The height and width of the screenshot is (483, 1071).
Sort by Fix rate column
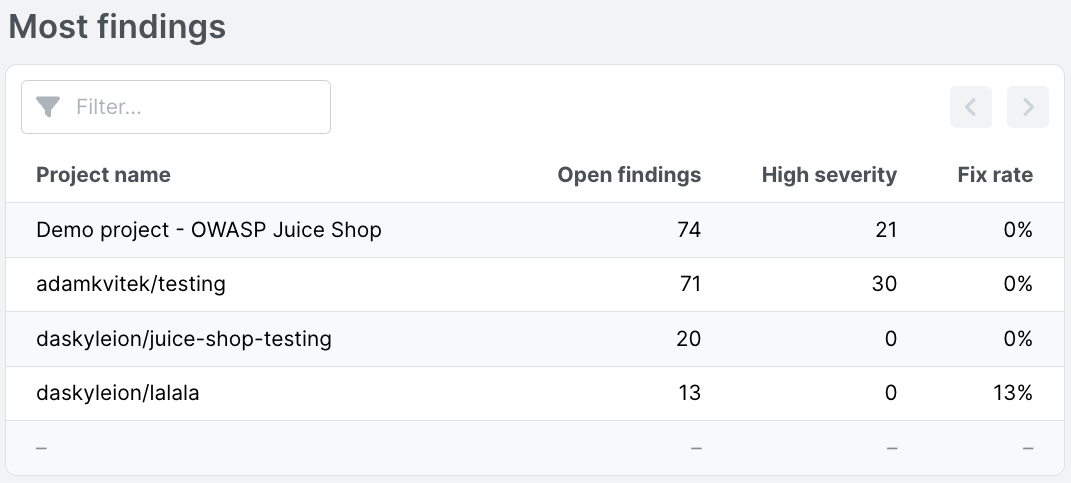pyautogui.click(x=994, y=175)
